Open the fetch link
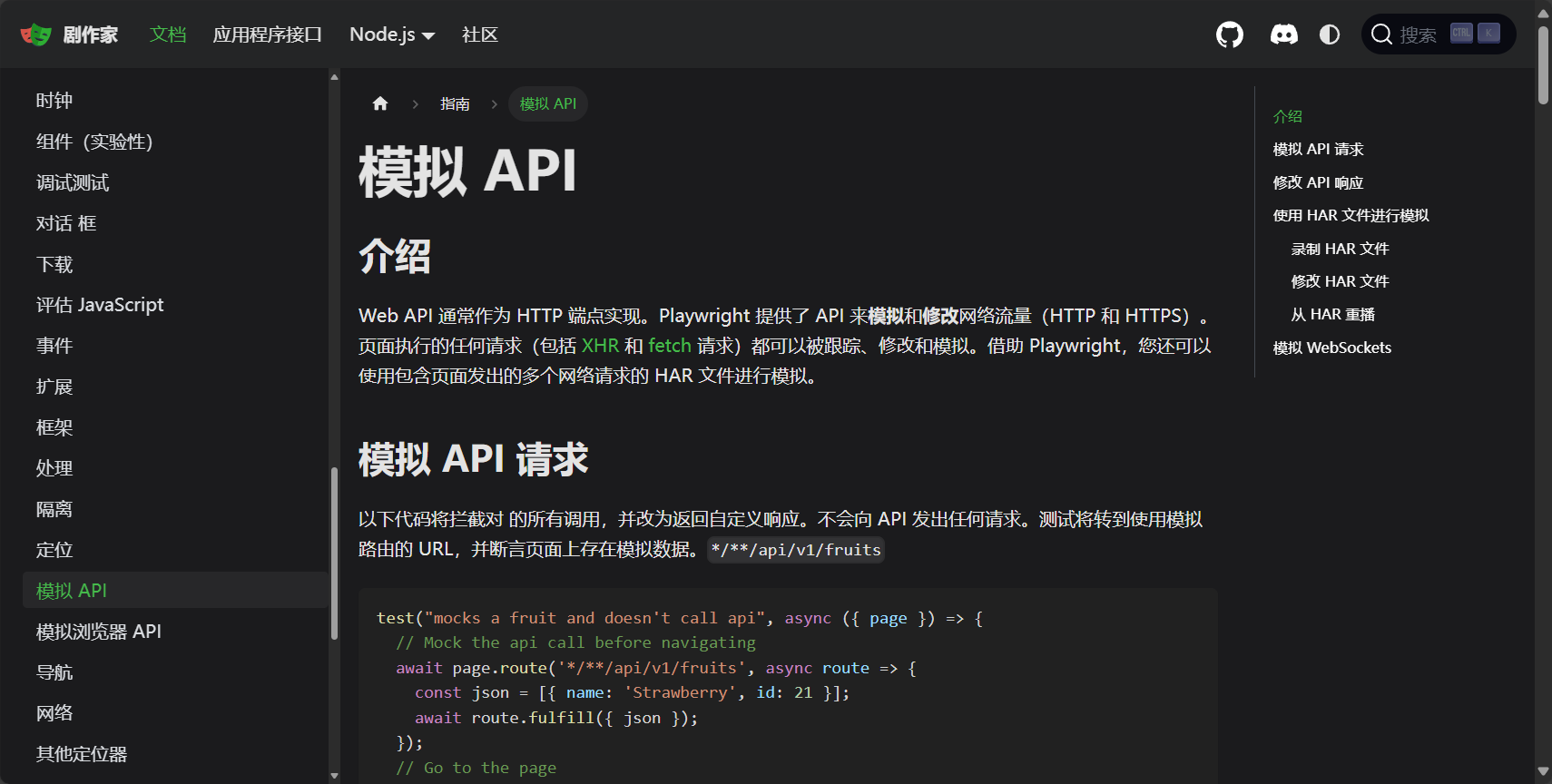 coord(670,346)
